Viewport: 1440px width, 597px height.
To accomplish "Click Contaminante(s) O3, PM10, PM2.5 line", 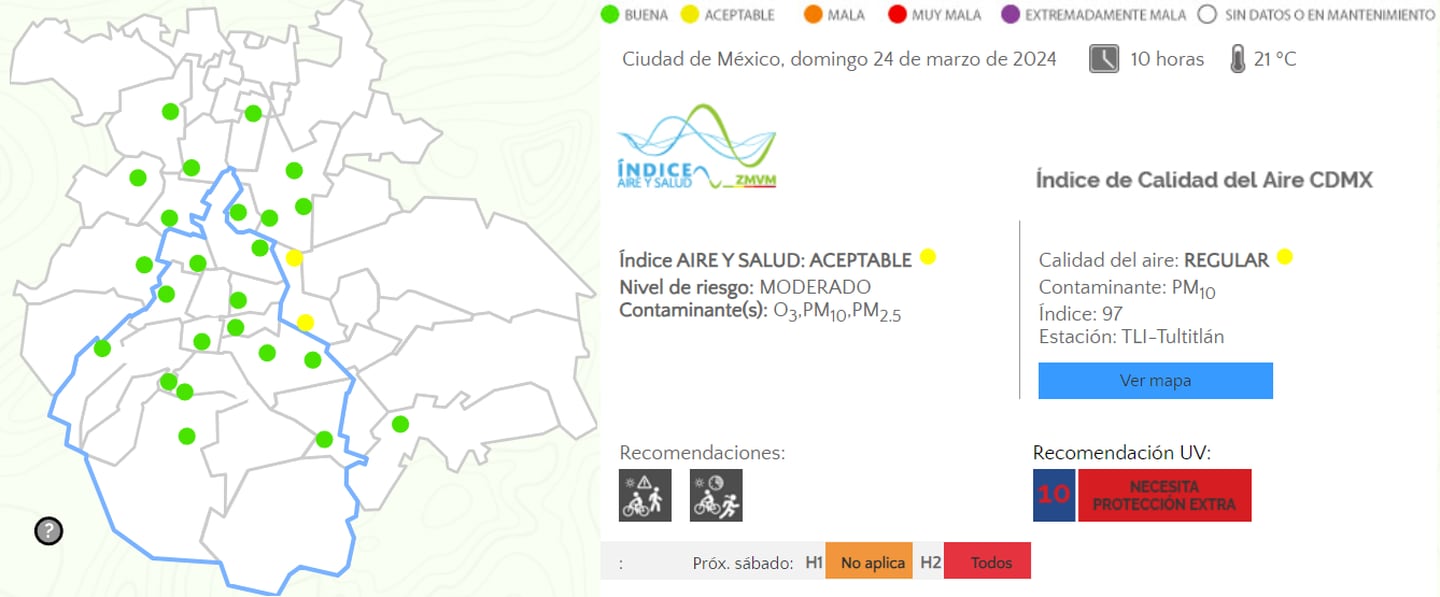I will click(761, 311).
